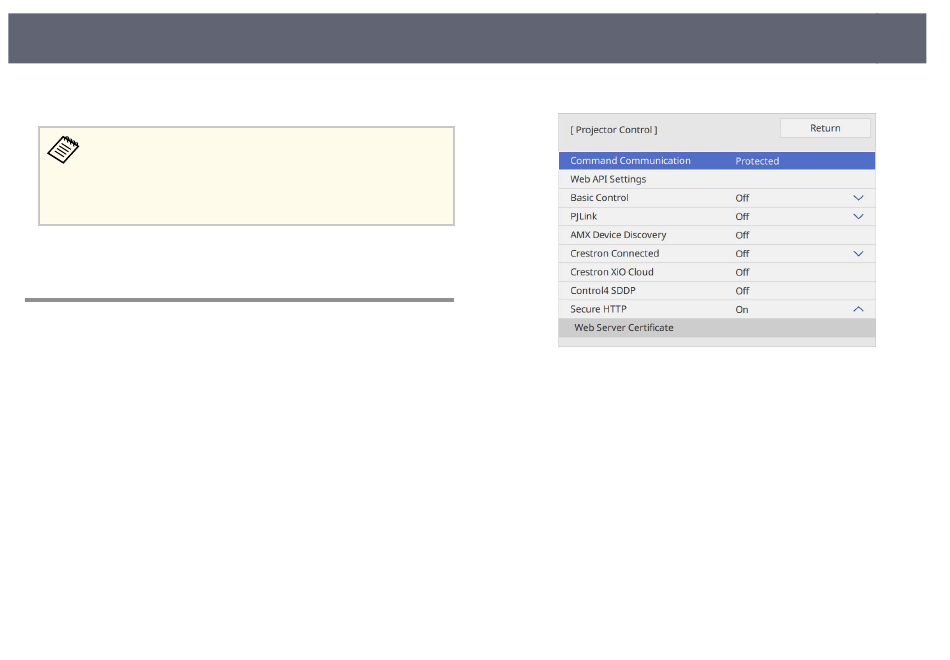950x660 pixels.
Task: Click the Off value for Crestron Connected
Action: tap(742, 254)
